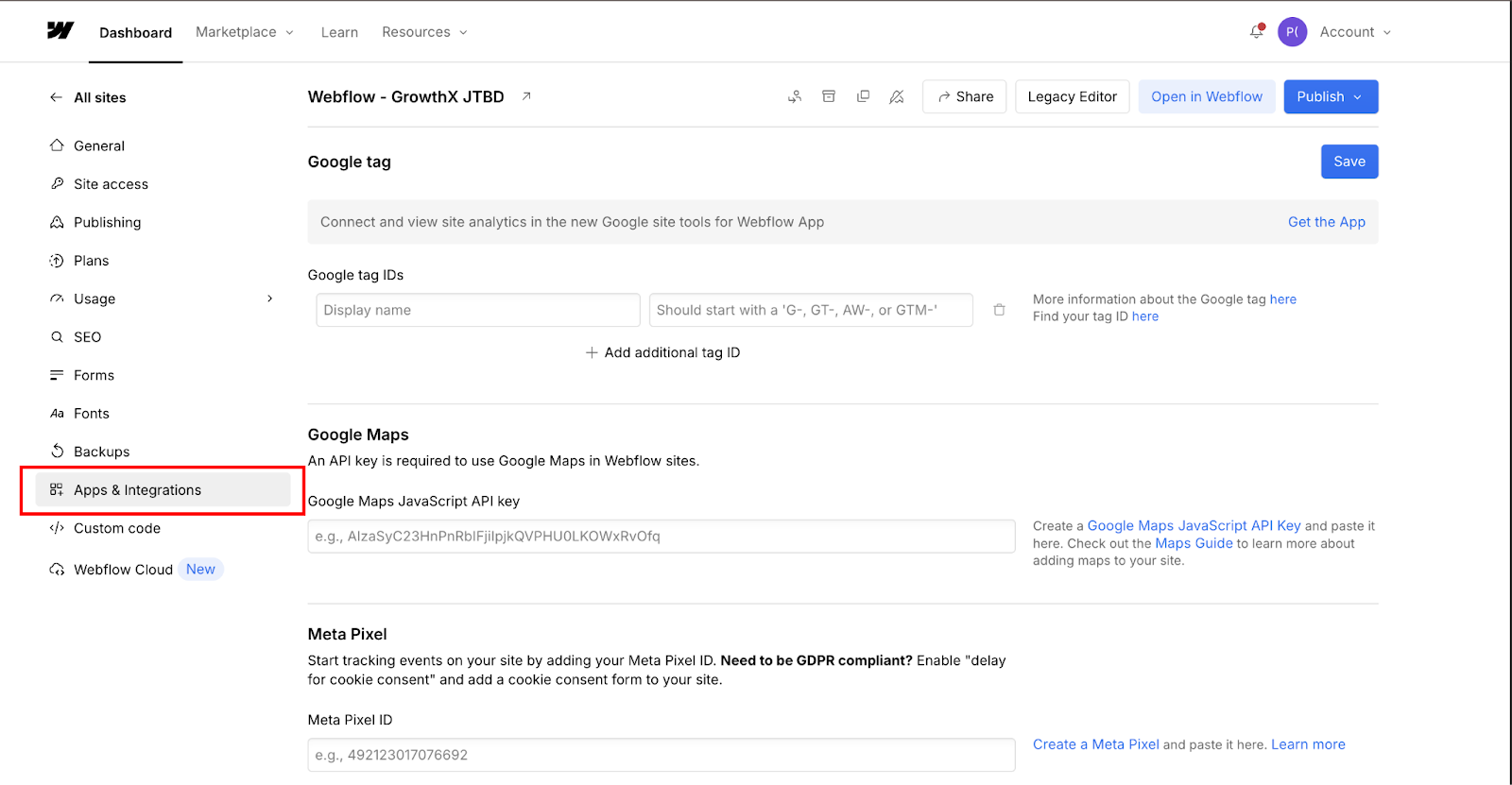Open the Backups section

click(x=101, y=452)
